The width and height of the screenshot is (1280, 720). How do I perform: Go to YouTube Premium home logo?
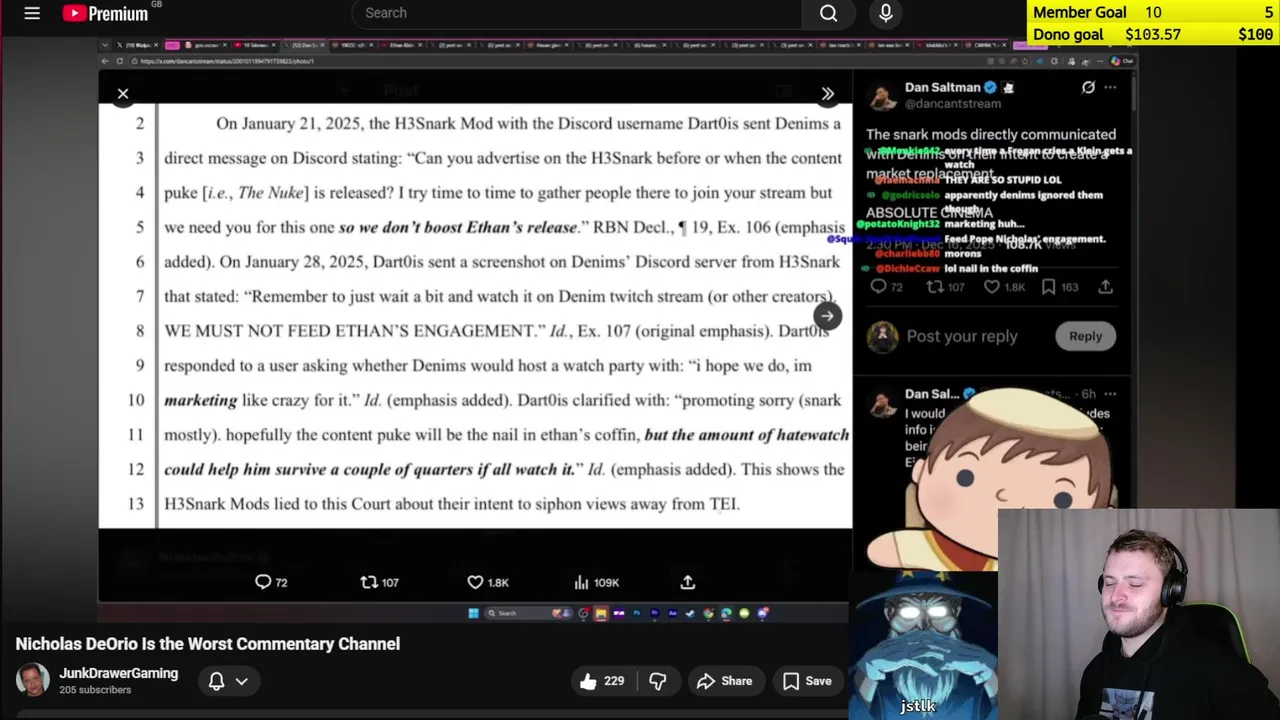pos(106,13)
